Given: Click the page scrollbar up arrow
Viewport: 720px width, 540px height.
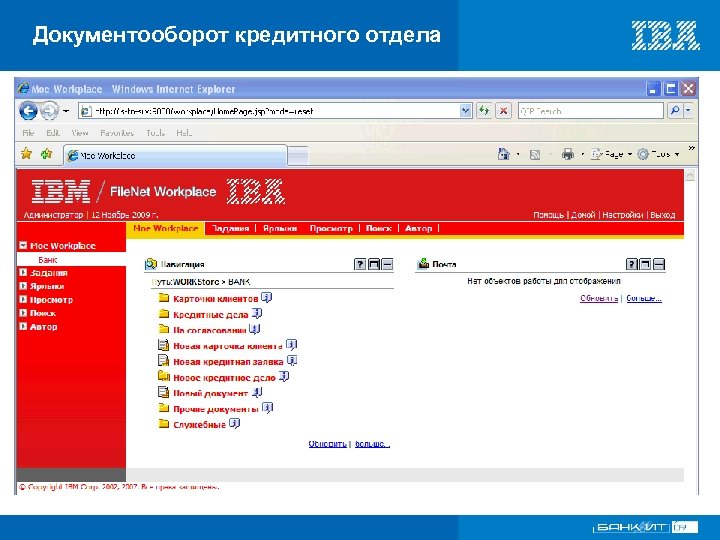Looking at the screenshot, I should [x=690, y=175].
